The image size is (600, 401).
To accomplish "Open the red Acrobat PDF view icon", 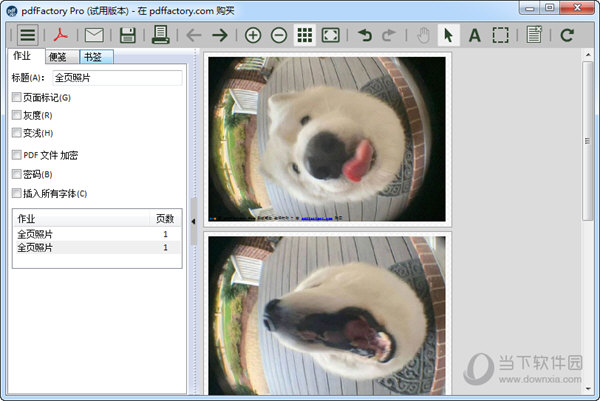I will coord(60,35).
